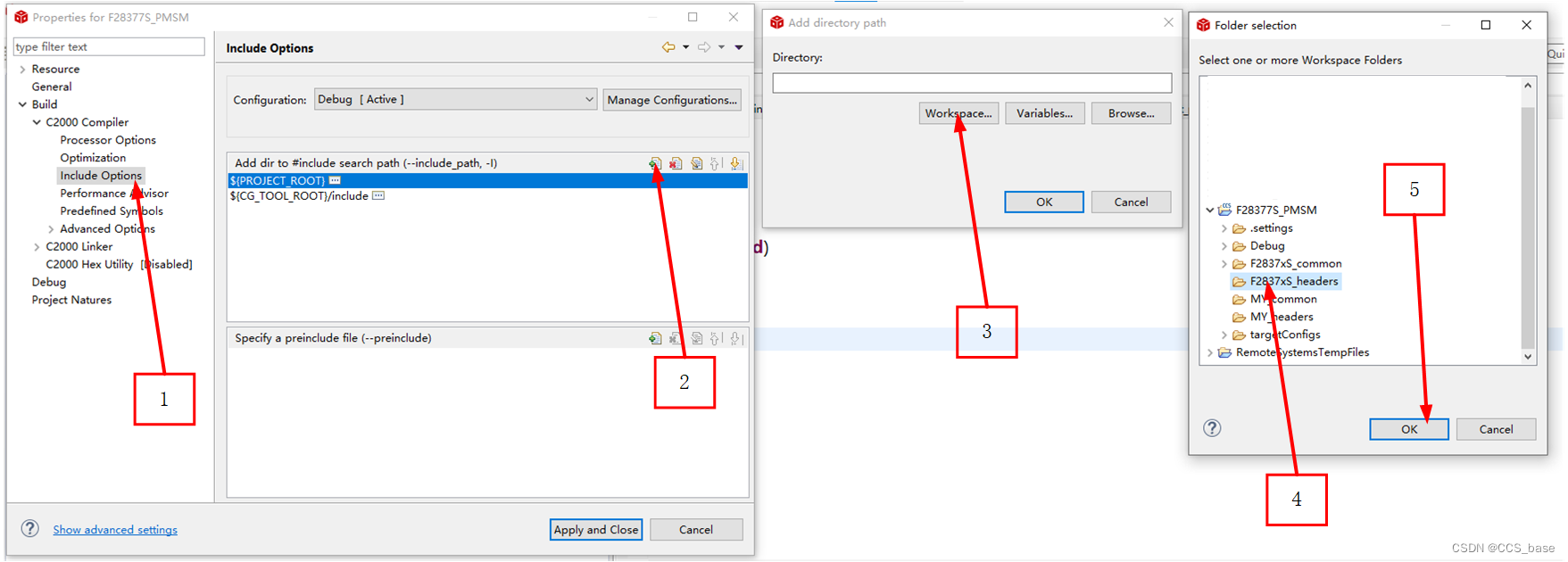The image size is (1568, 562).
Task: Click the Variables... button
Action: [x=1045, y=113]
